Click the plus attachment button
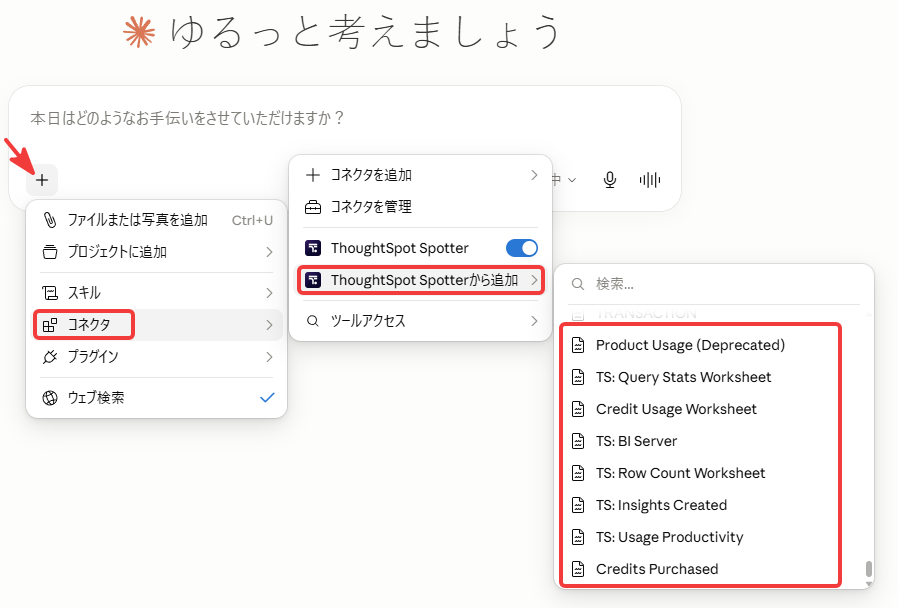898x608 pixels. coord(42,180)
